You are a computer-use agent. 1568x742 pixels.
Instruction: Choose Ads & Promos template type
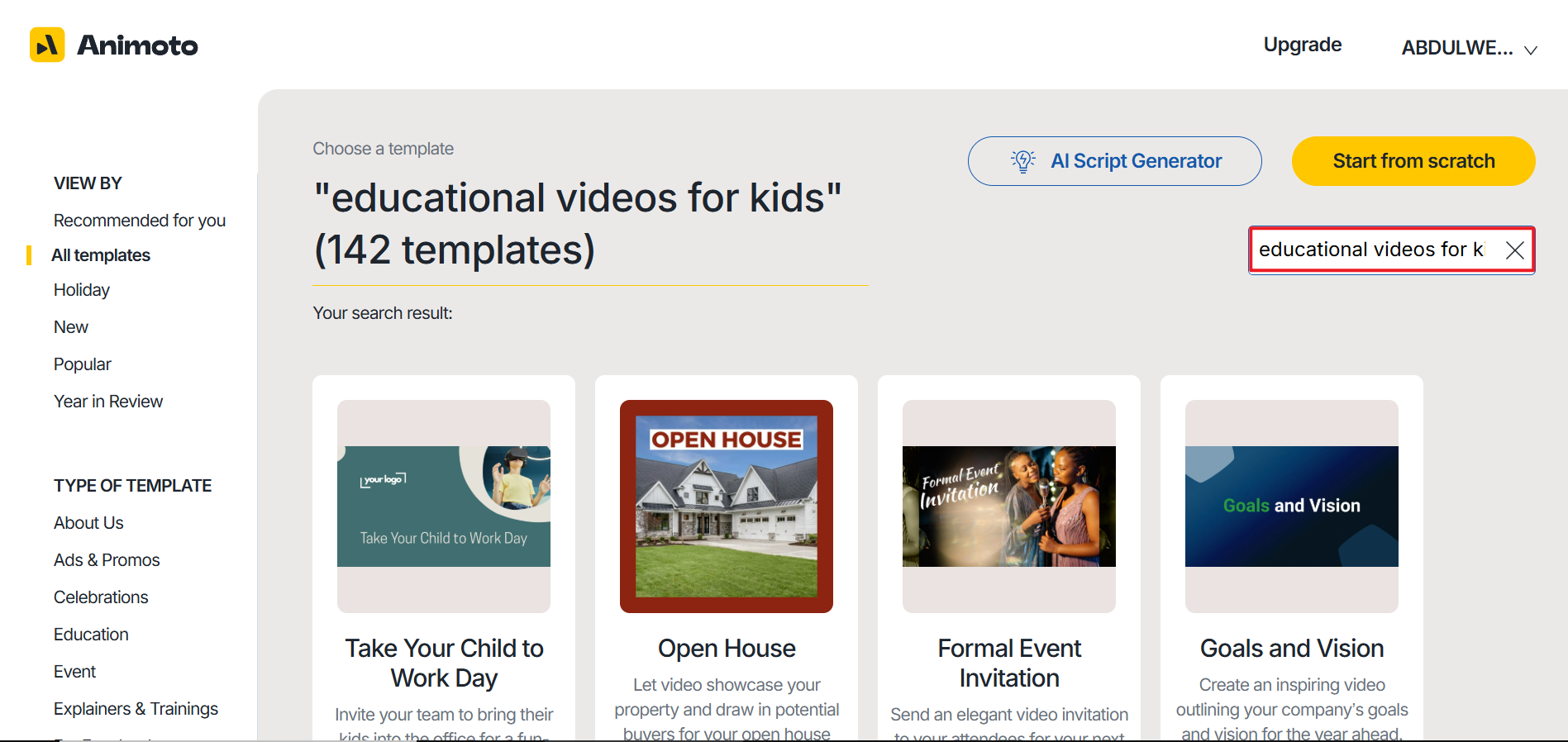point(107,560)
